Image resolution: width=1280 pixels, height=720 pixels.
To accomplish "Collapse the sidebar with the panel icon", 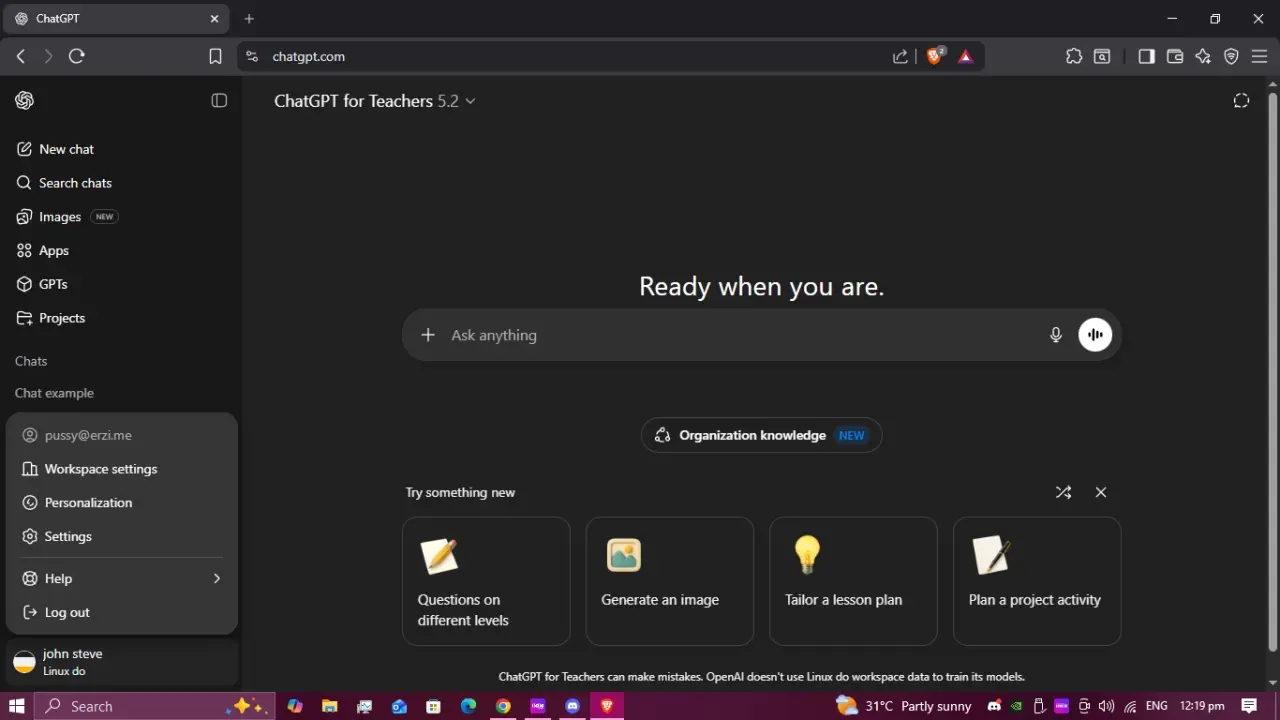I will [x=219, y=100].
